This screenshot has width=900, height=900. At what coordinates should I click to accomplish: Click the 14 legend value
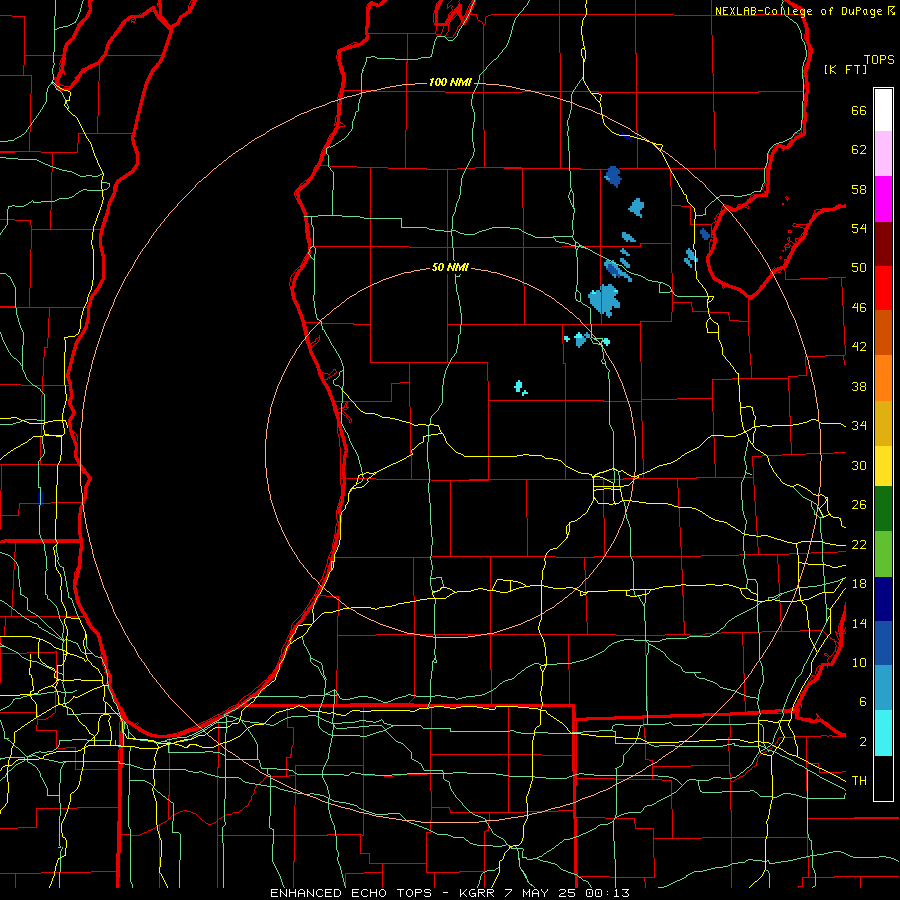pyautogui.click(x=859, y=623)
